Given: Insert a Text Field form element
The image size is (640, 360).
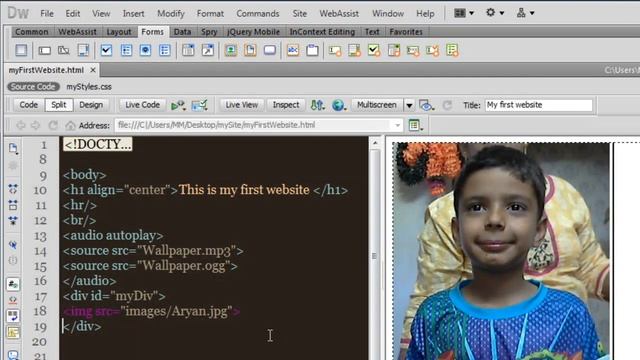Looking at the screenshot, I should click(x=44, y=50).
